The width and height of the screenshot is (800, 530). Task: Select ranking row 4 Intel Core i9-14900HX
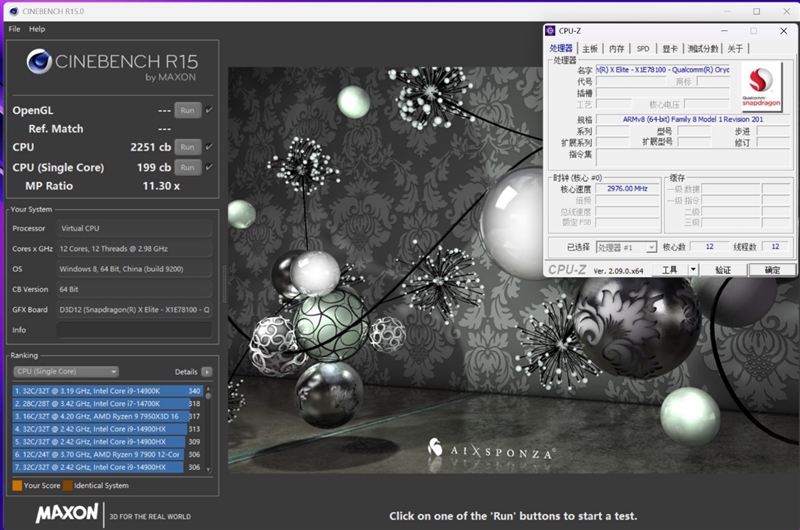[x=108, y=429]
